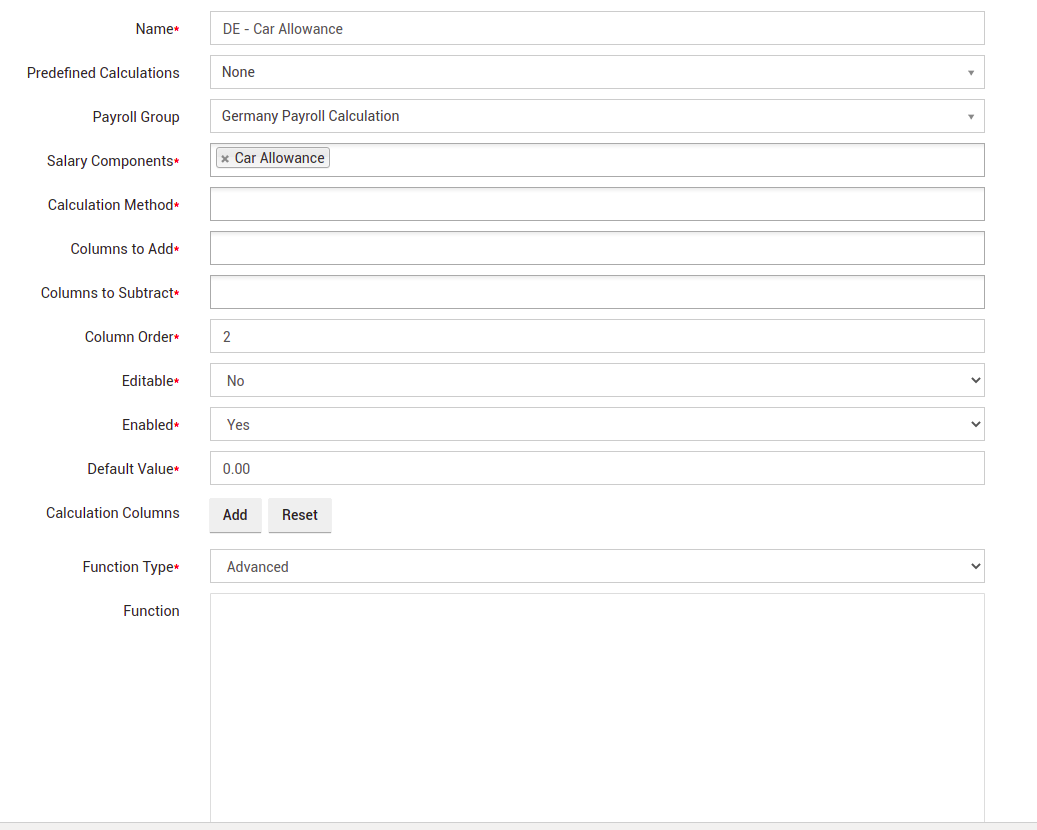Click into the Columns to Subtract field
The image size is (1037, 830).
click(x=597, y=292)
